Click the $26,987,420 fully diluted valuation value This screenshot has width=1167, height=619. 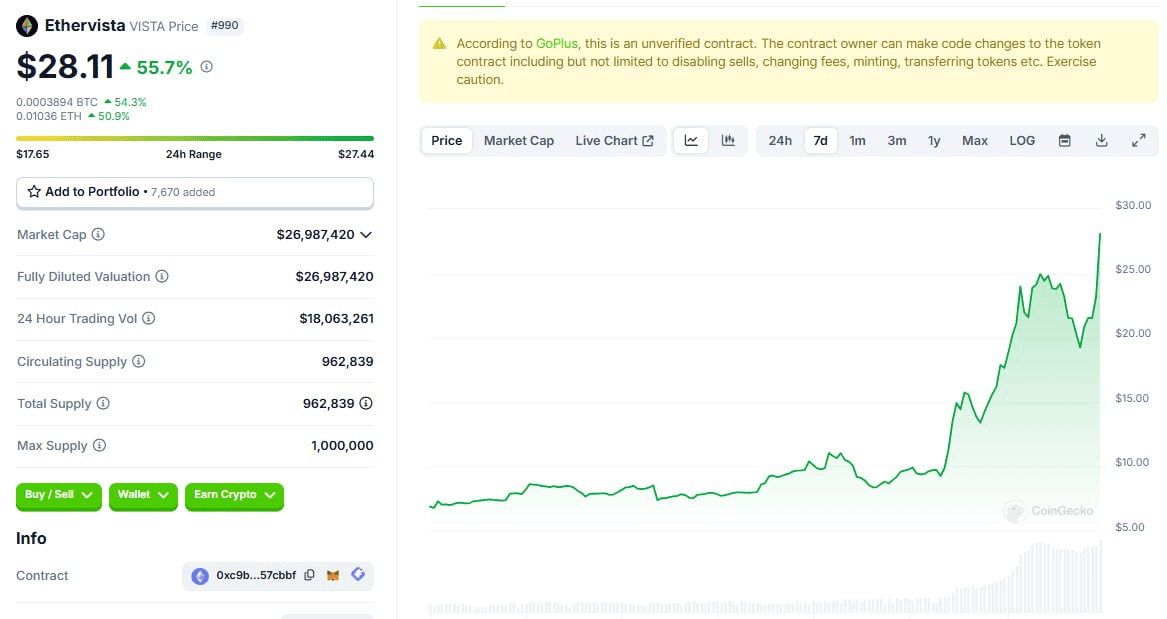(x=334, y=277)
